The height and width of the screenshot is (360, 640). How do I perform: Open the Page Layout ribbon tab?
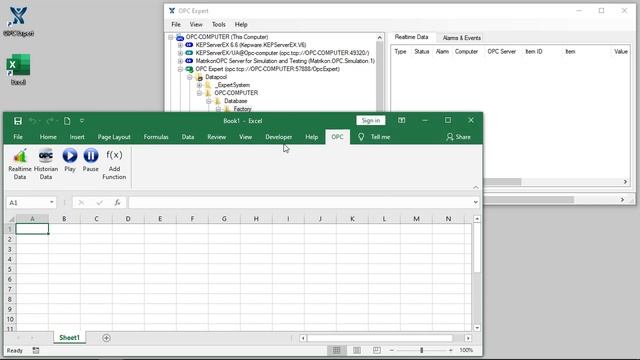pyautogui.click(x=114, y=137)
